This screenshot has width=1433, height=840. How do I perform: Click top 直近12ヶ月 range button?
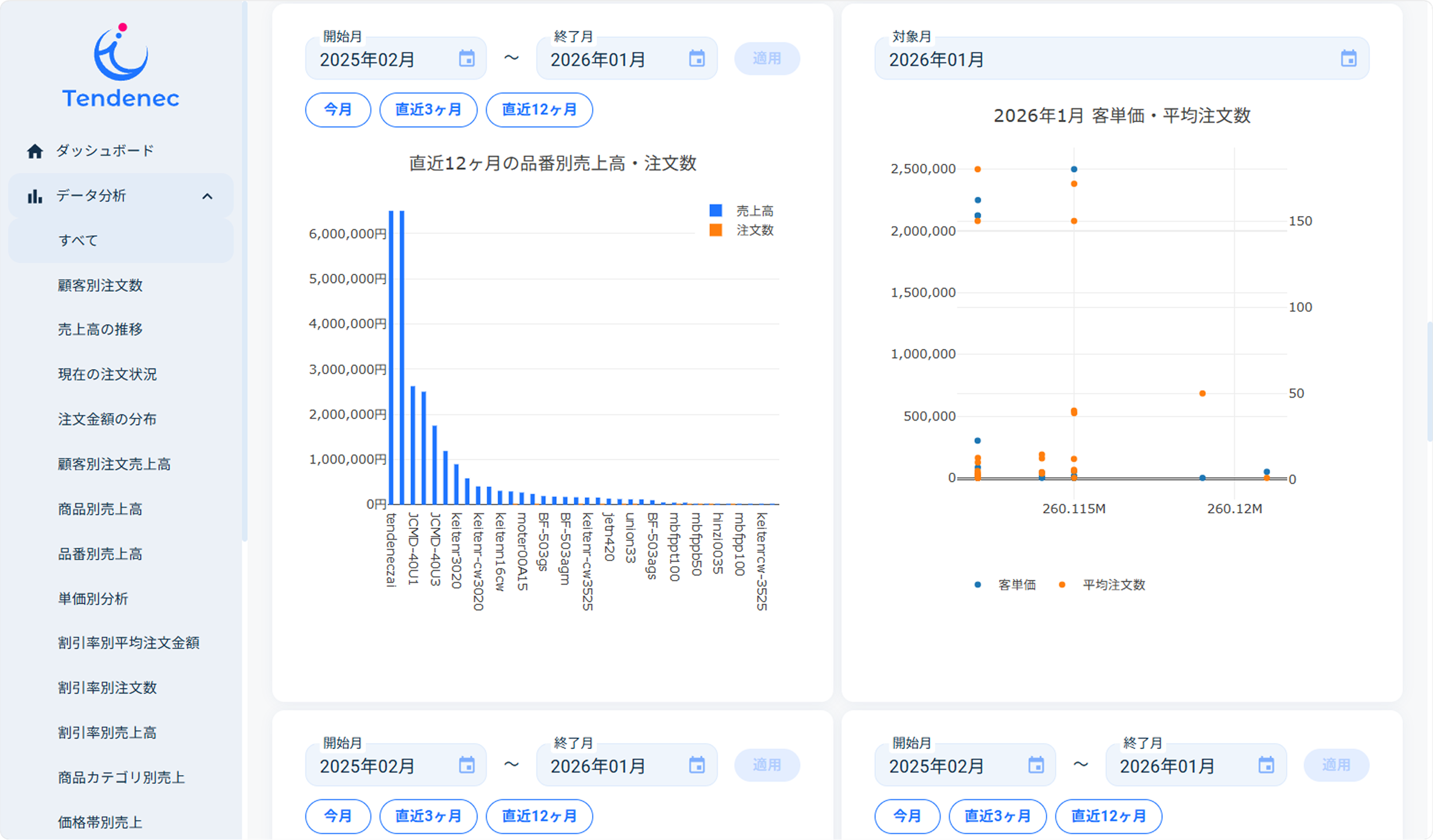pyautogui.click(x=539, y=109)
